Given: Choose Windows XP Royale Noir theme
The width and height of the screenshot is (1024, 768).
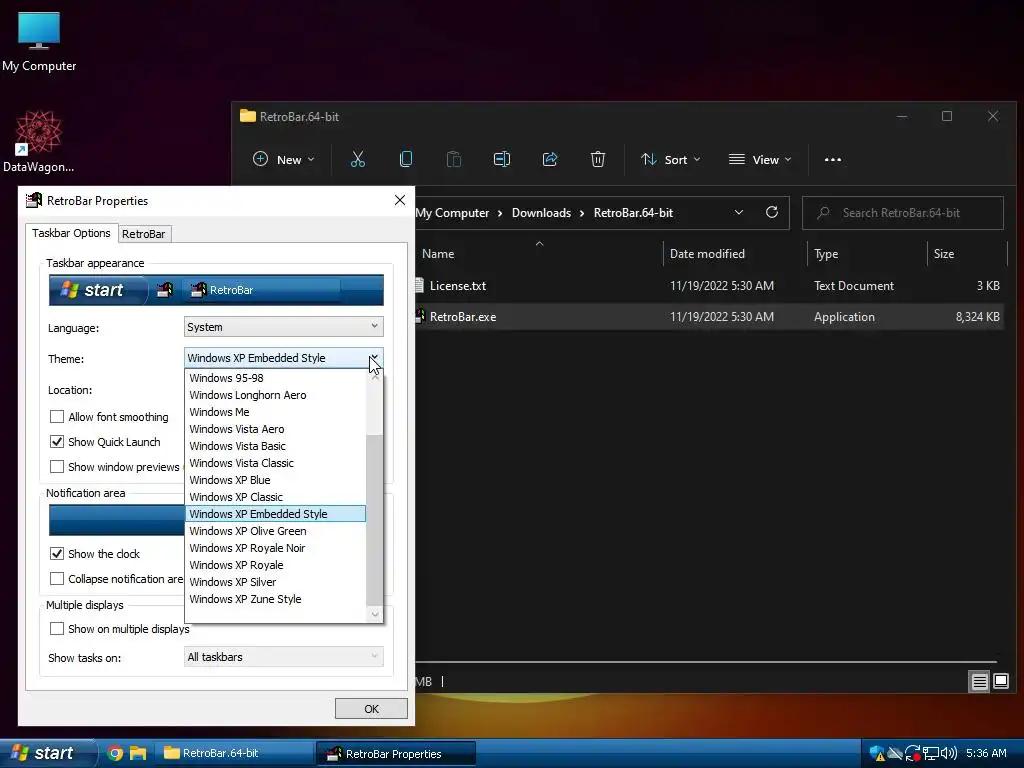Looking at the screenshot, I should pos(276,548).
